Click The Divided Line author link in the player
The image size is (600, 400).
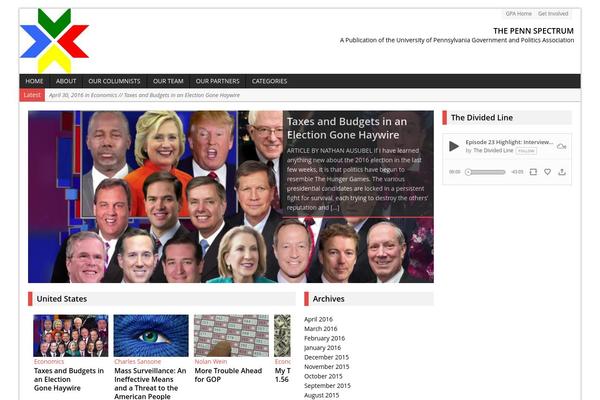(493, 150)
